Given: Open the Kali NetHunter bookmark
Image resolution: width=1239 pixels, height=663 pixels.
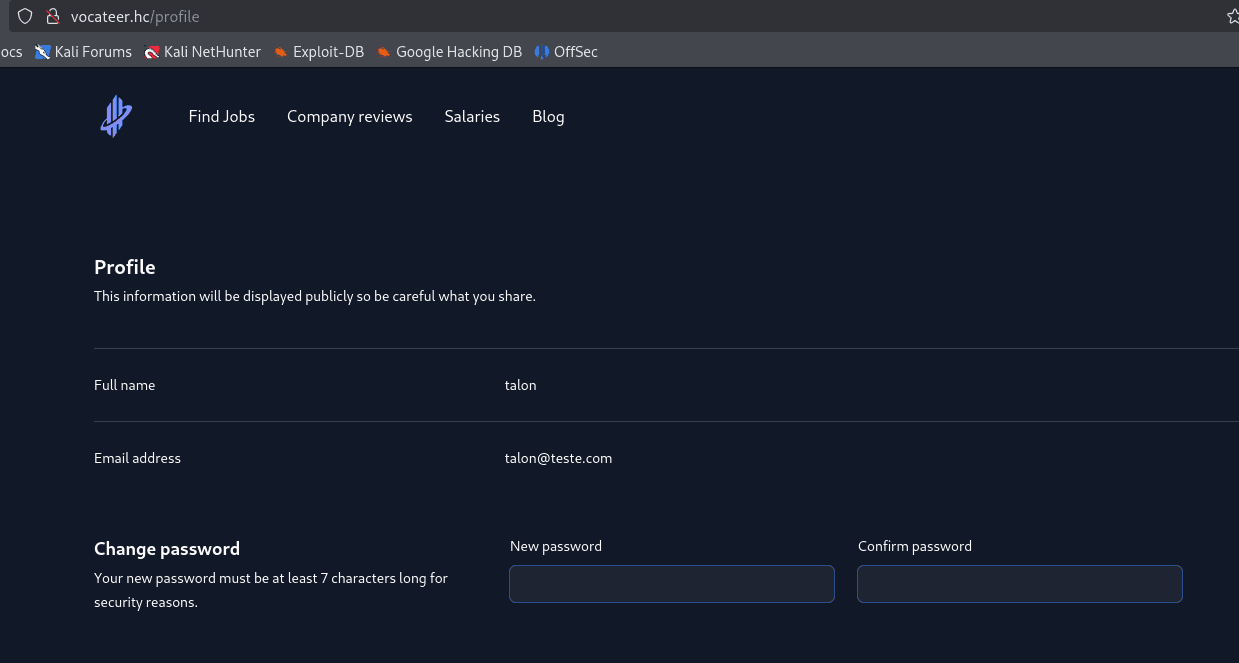Looking at the screenshot, I should click(x=203, y=52).
